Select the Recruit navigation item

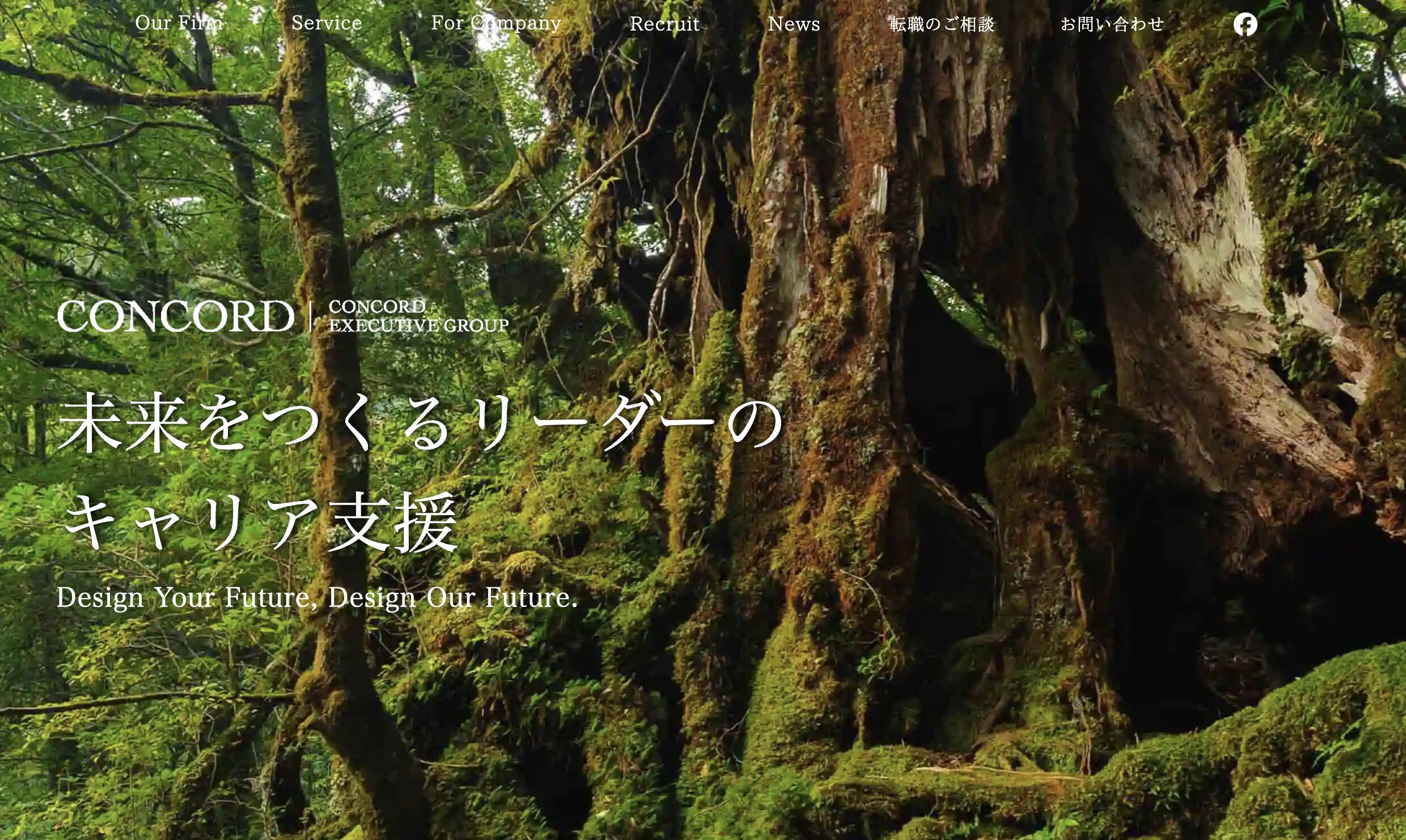[664, 24]
